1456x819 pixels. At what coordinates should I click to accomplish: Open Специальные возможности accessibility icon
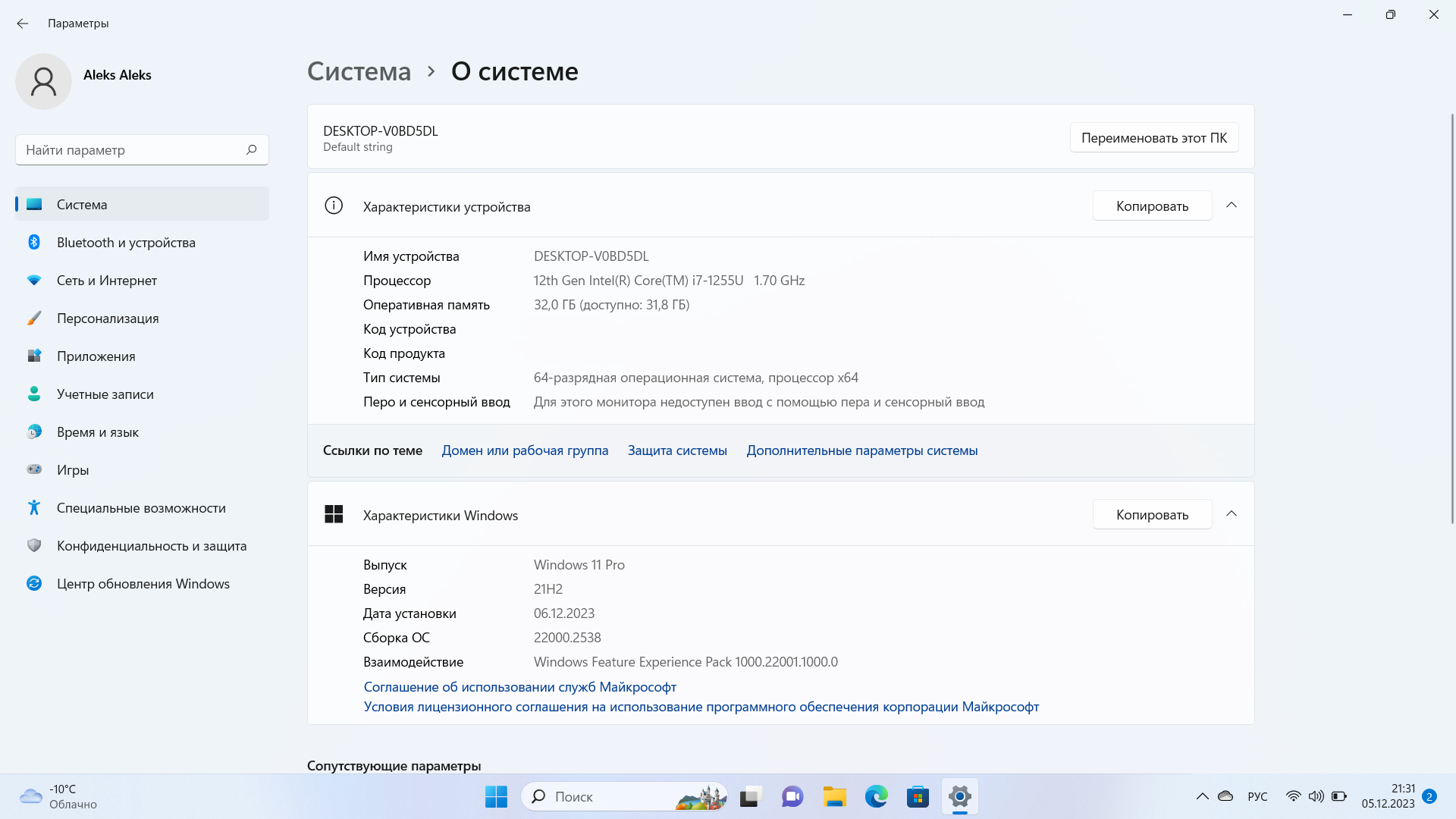point(34,507)
